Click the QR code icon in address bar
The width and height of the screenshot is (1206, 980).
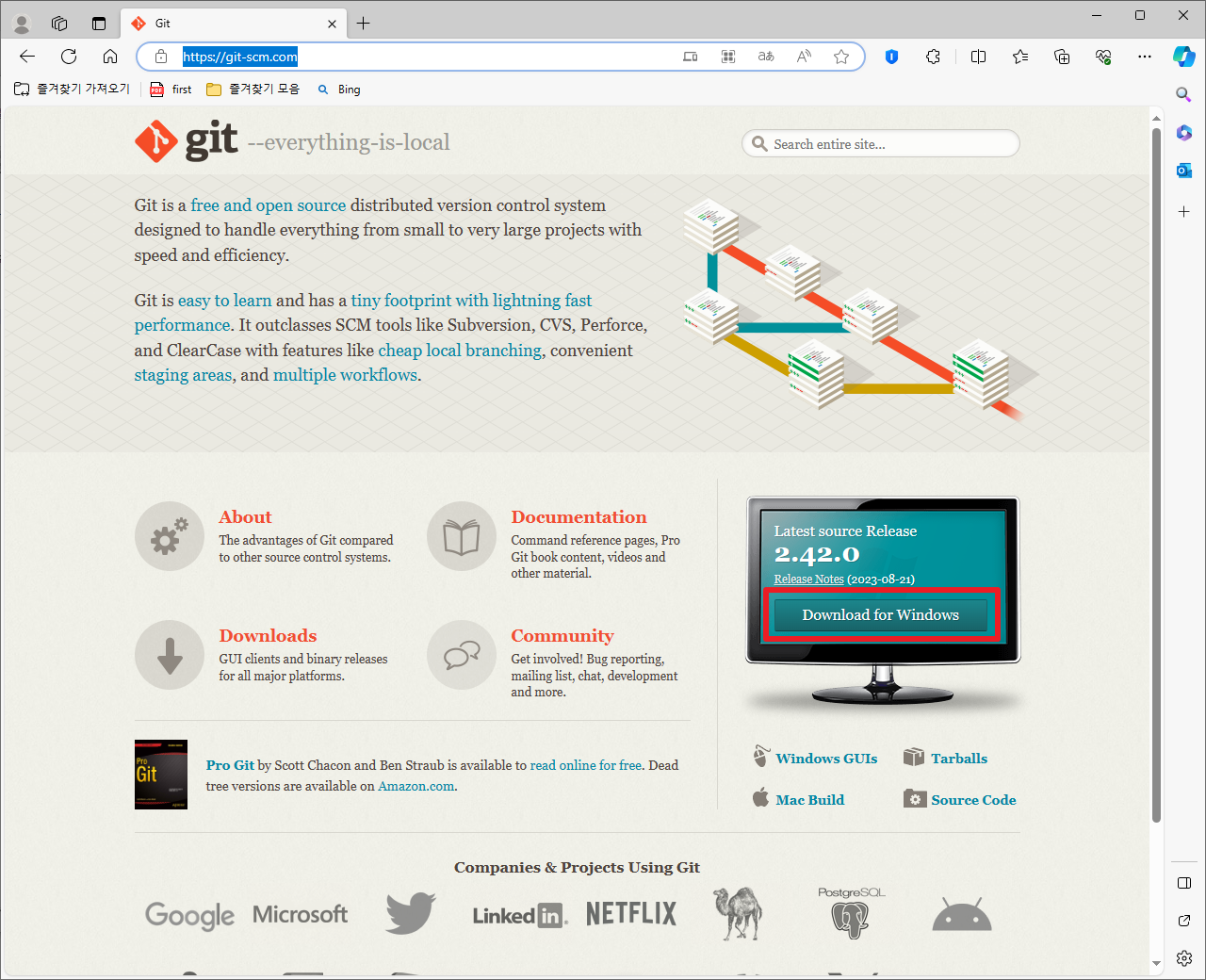pos(728,57)
